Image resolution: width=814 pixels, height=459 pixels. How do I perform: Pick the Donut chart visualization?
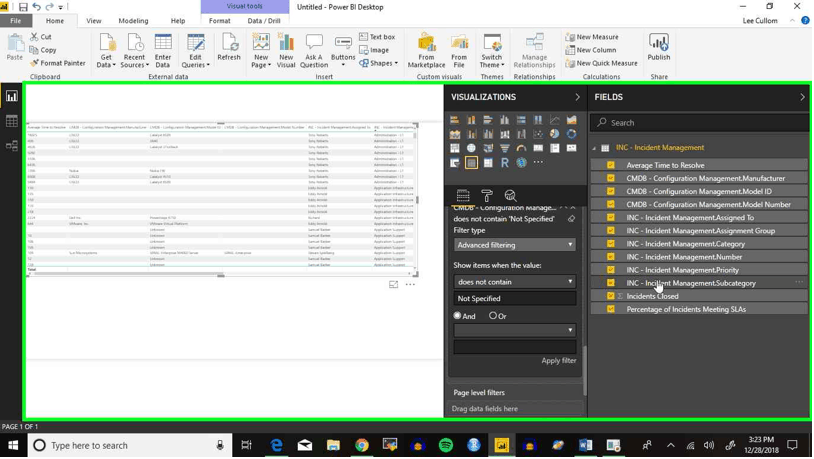(x=571, y=134)
